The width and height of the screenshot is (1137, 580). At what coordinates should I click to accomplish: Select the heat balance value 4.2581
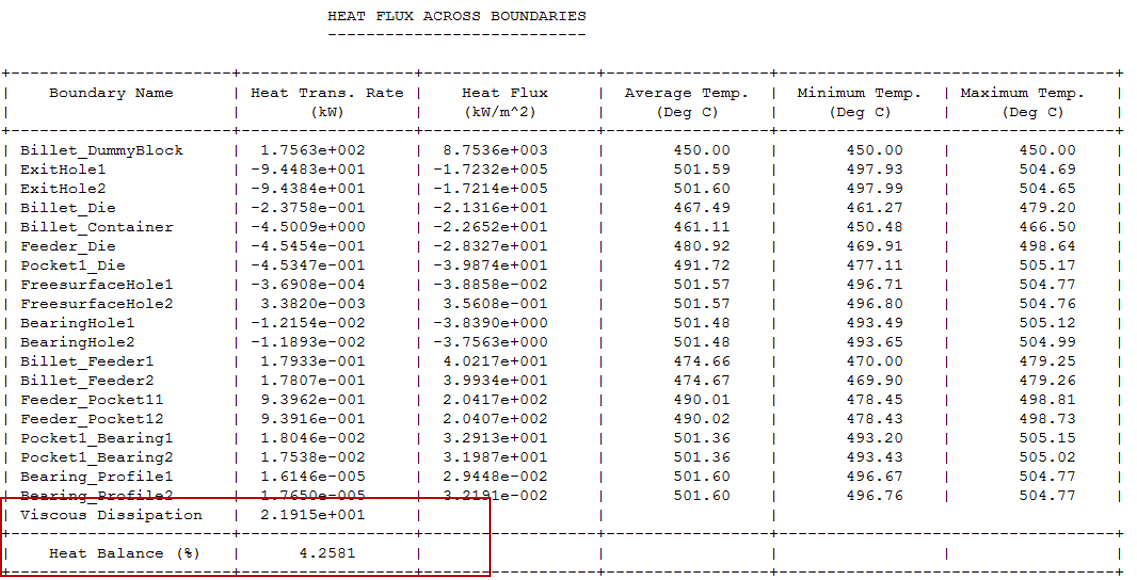pos(327,553)
